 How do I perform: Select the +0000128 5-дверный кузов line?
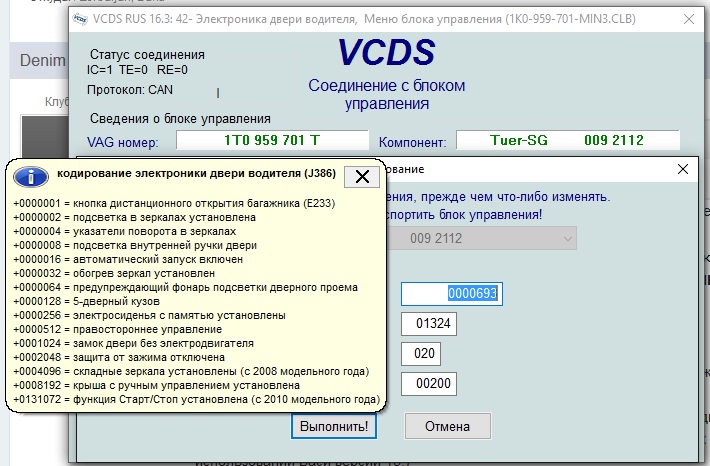[x=86, y=301]
